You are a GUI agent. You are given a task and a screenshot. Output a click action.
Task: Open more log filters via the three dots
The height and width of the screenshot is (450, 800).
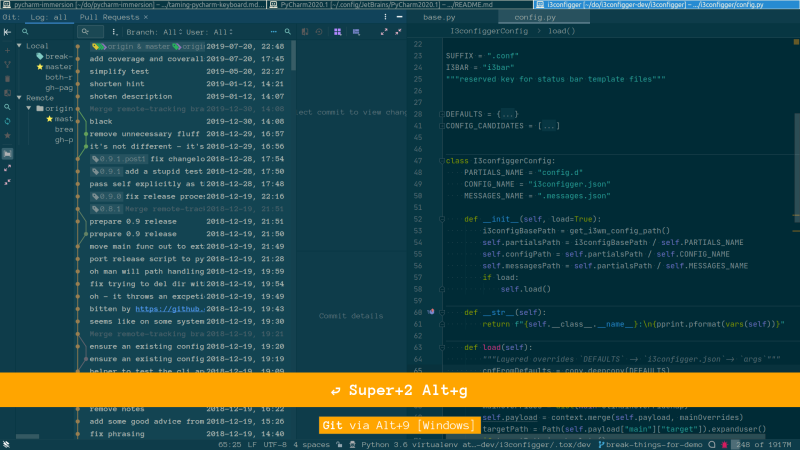click(x=273, y=32)
